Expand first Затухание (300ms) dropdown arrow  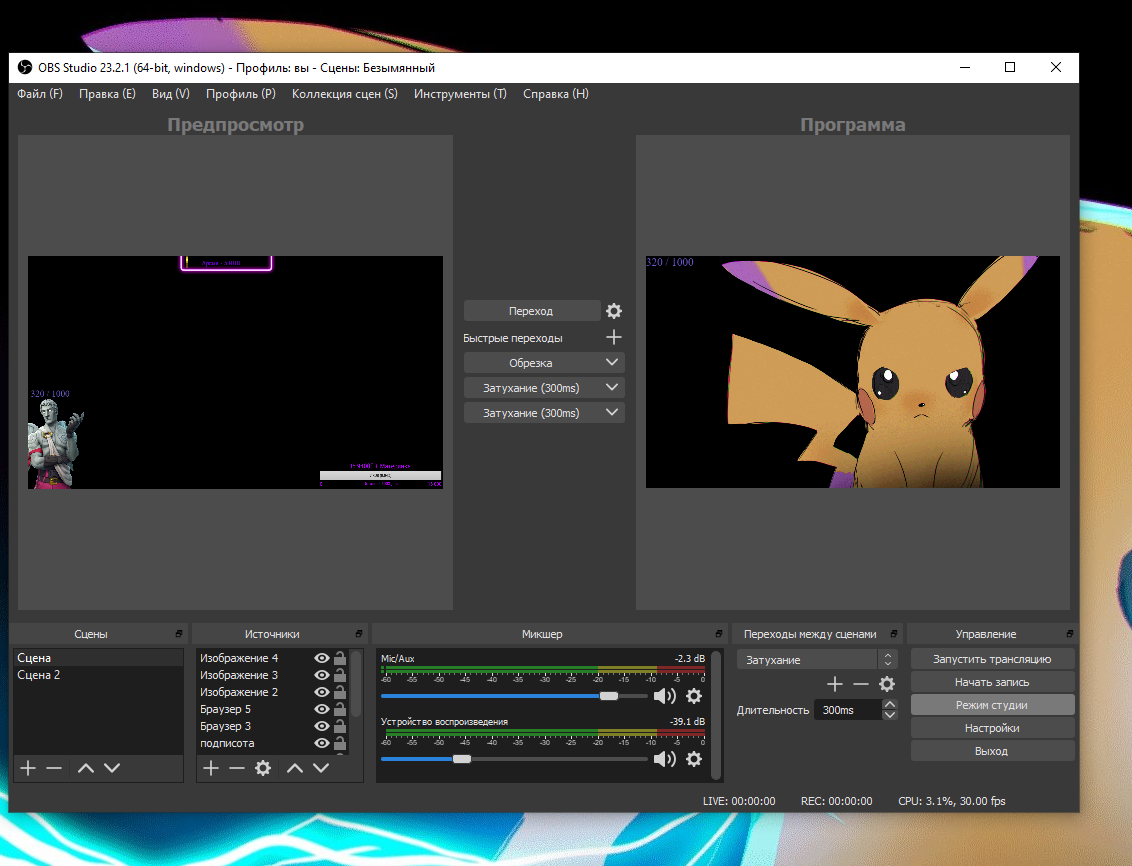pyautogui.click(x=611, y=388)
